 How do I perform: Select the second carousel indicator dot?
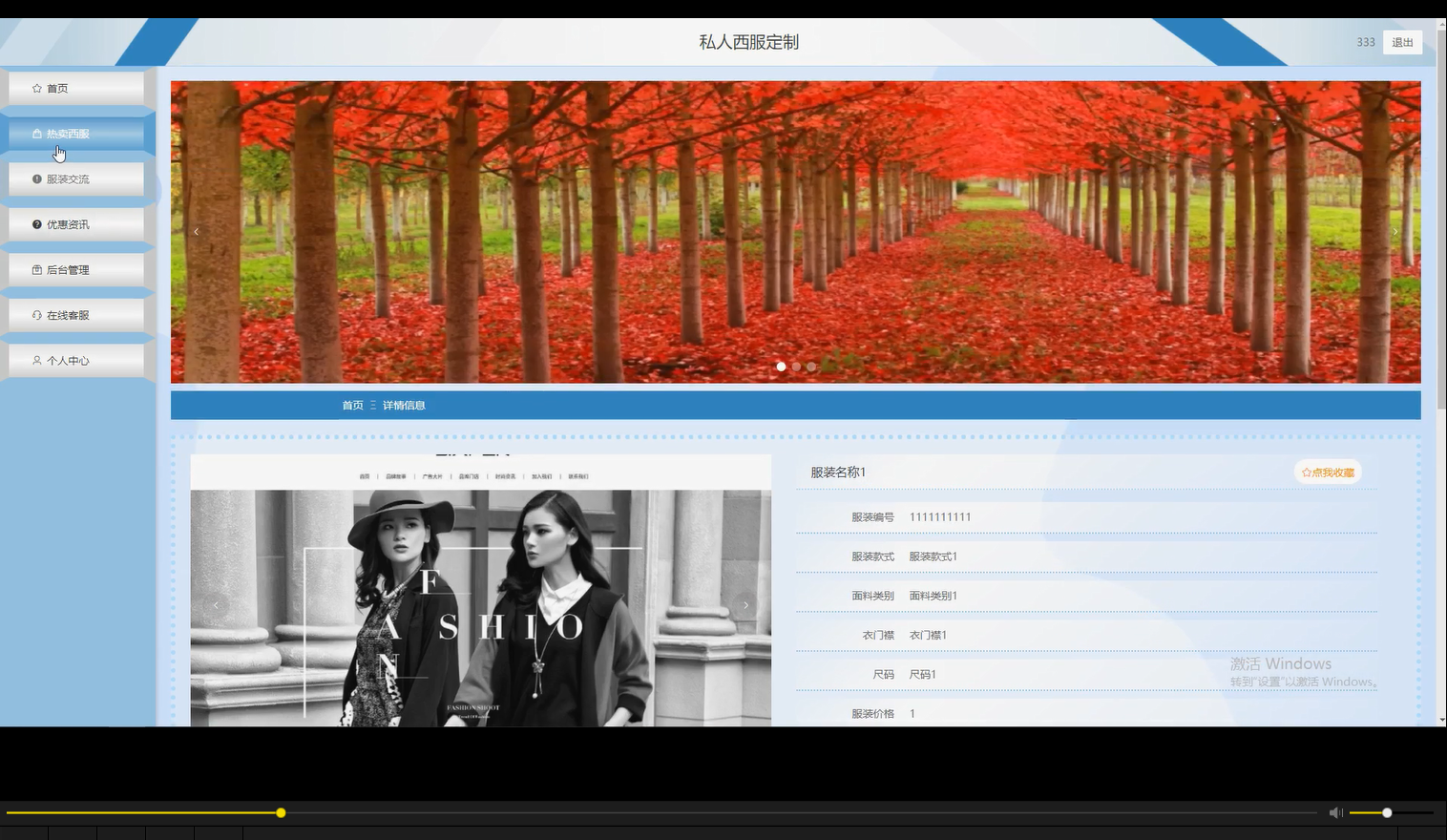tap(796, 366)
